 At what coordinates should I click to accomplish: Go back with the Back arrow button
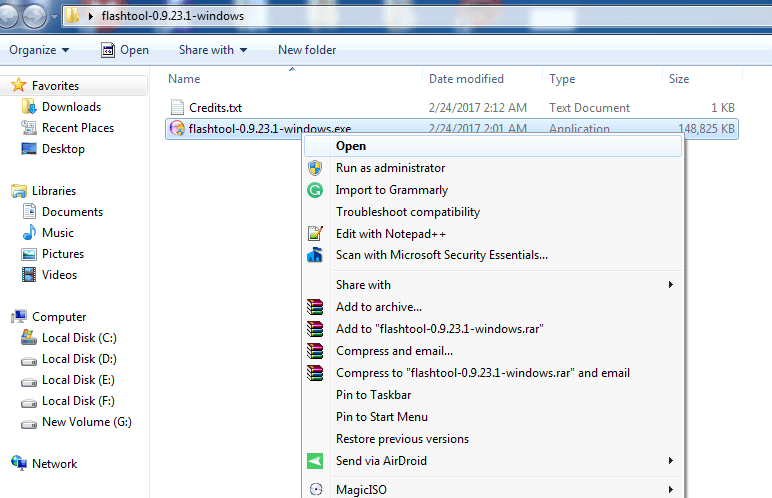click(7, 16)
